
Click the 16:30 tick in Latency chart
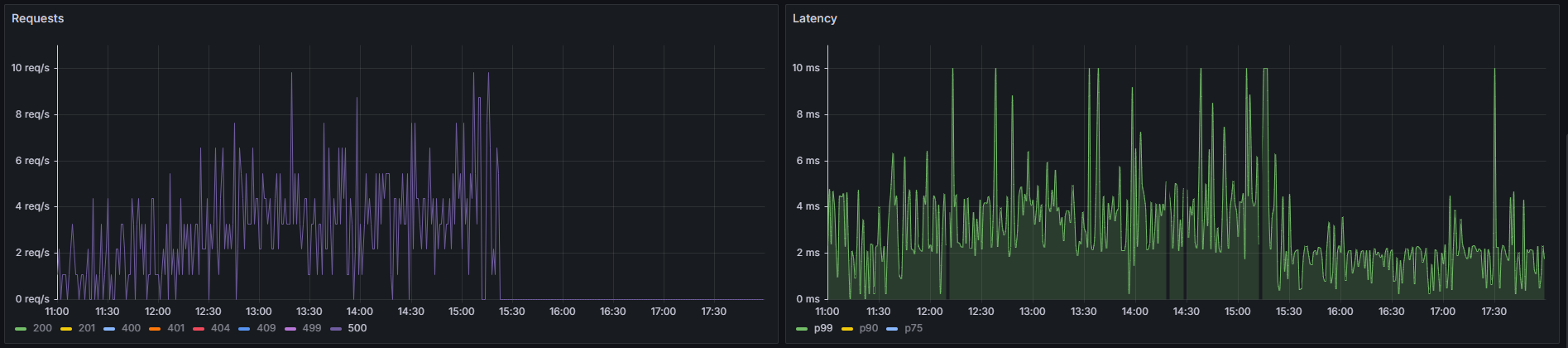pos(1392,312)
